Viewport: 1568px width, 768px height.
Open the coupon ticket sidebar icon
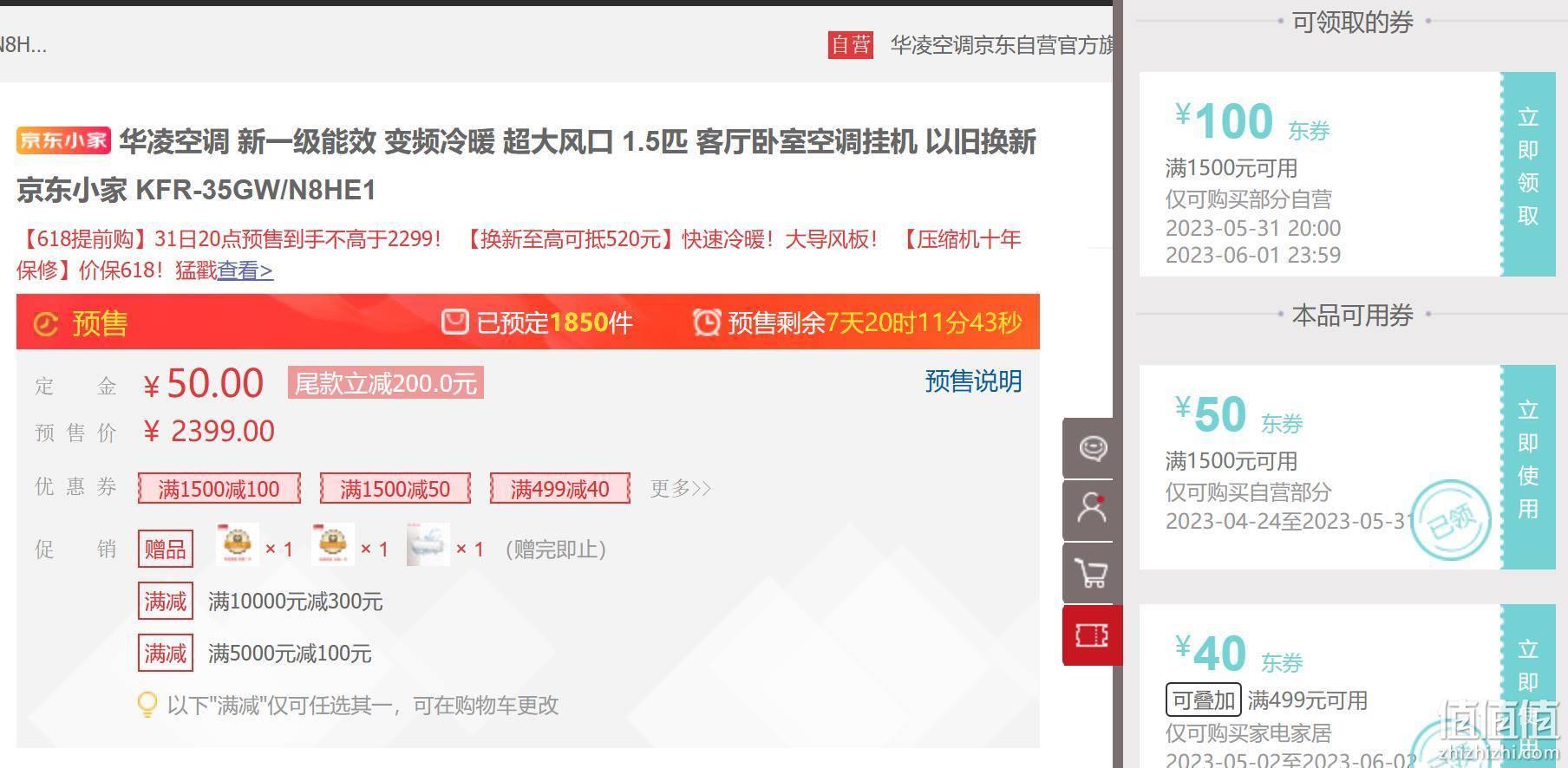[1092, 635]
